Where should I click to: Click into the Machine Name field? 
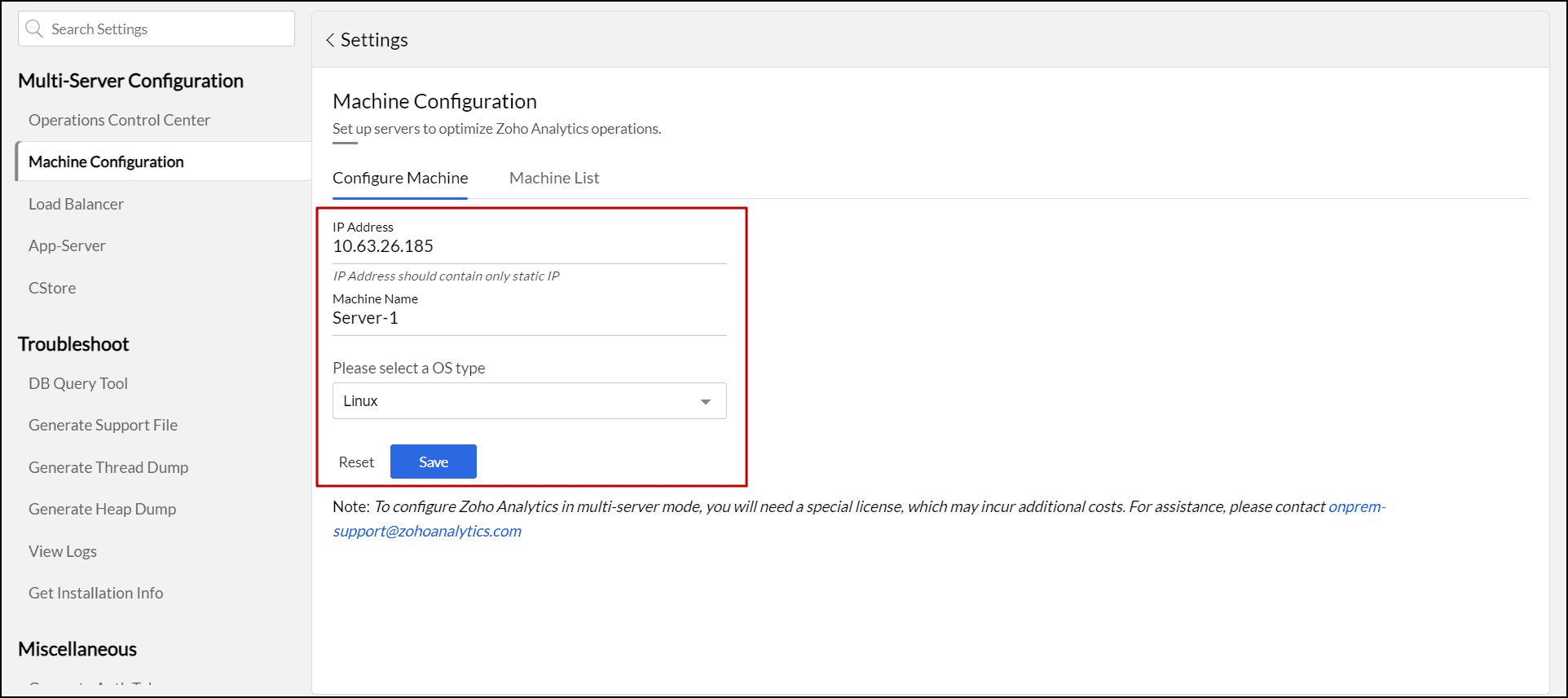(528, 318)
